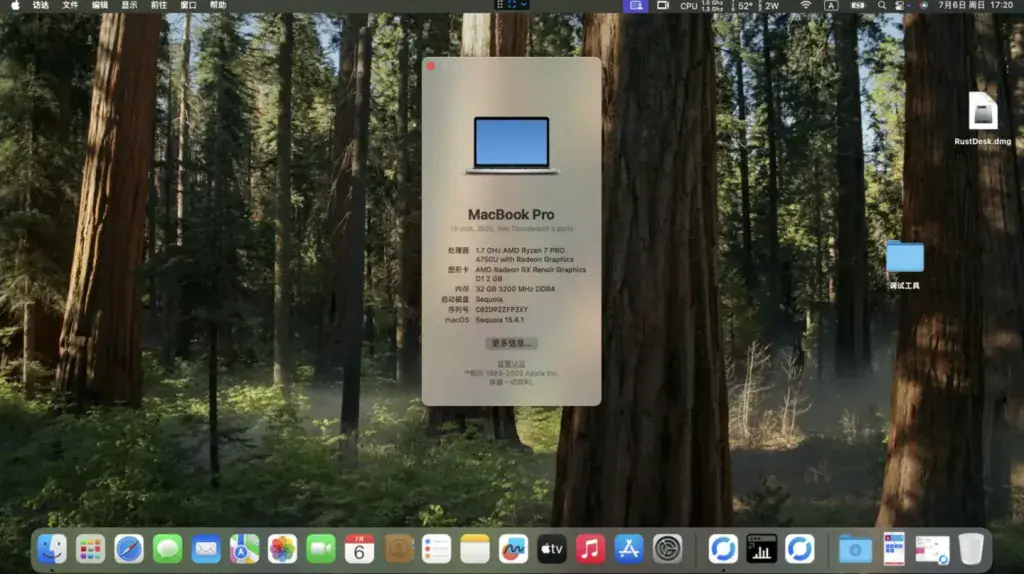1024x574 pixels.
Task: Click the 32 GB 3200 MHz DDR4 memory text
Action: [x=515, y=289]
